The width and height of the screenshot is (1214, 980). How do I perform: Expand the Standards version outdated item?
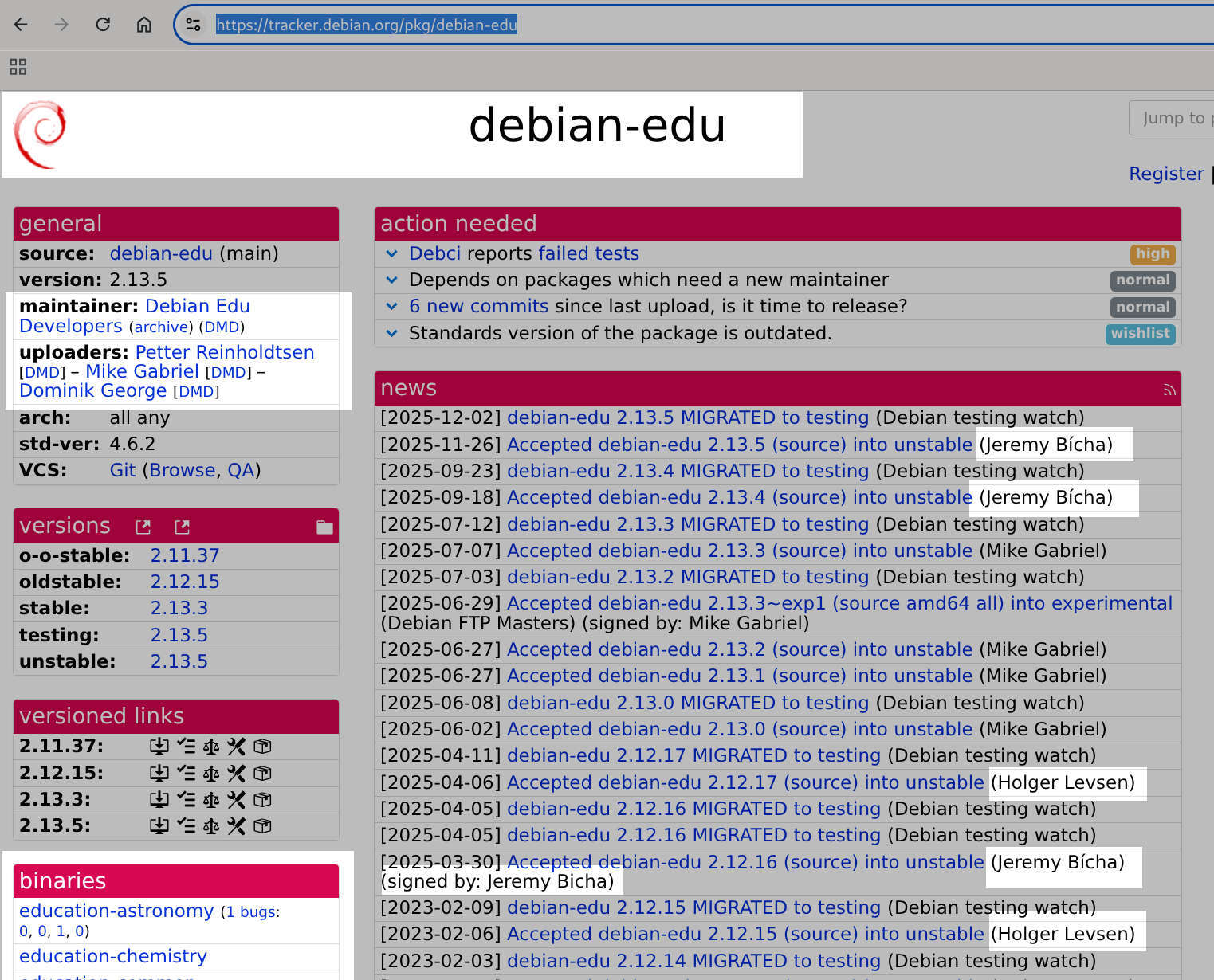391,334
